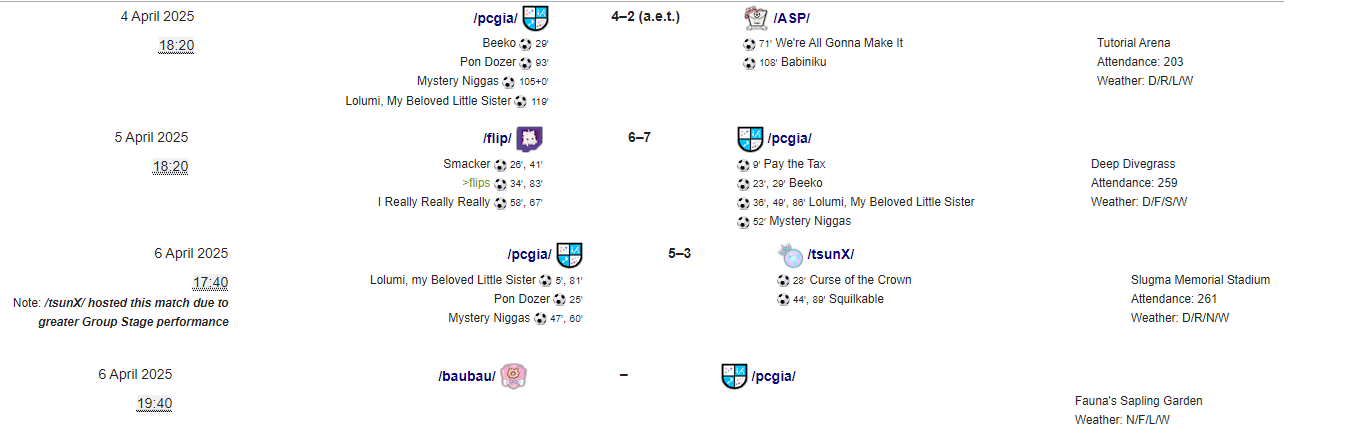The image size is (1351, 438).
Task: Open the /tsunX/ team page link
Action: 831,254
